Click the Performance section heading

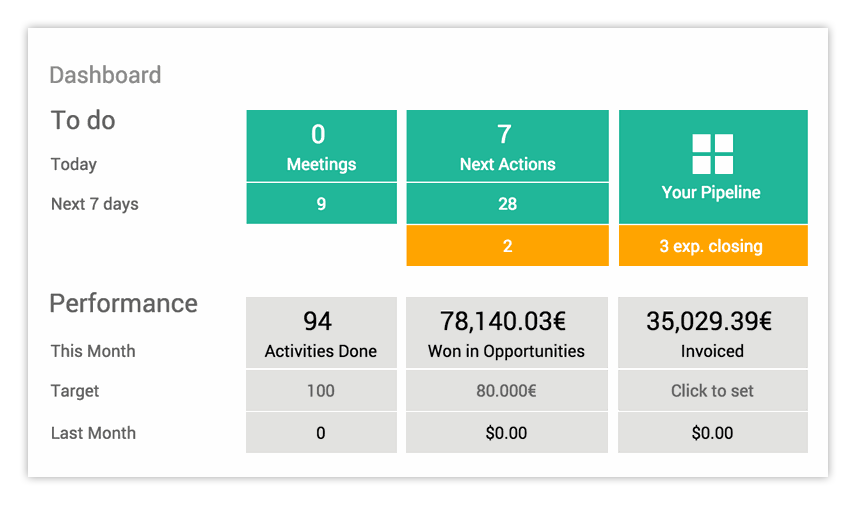coord(124,304)
